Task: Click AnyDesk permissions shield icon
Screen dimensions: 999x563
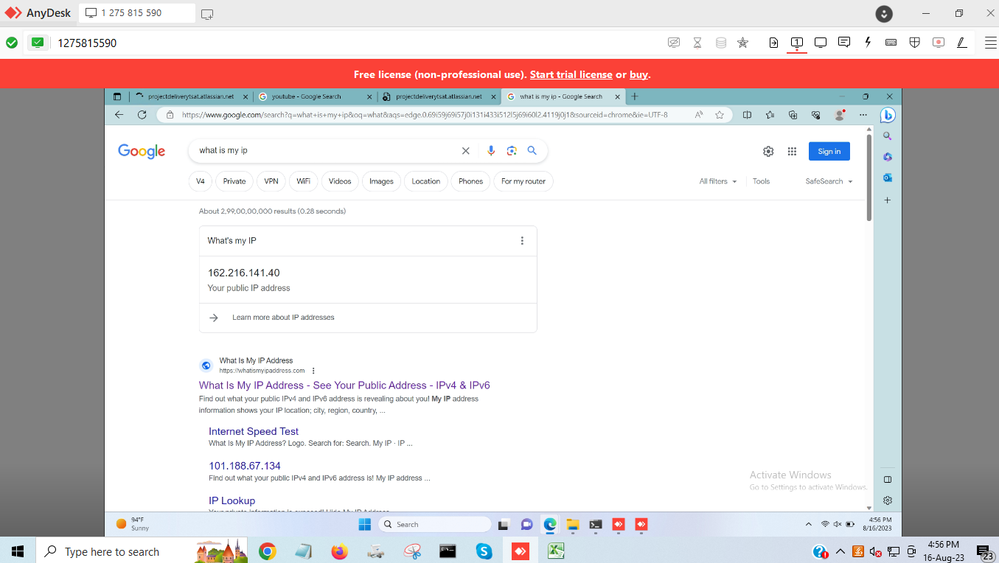Action: point(914,43)
